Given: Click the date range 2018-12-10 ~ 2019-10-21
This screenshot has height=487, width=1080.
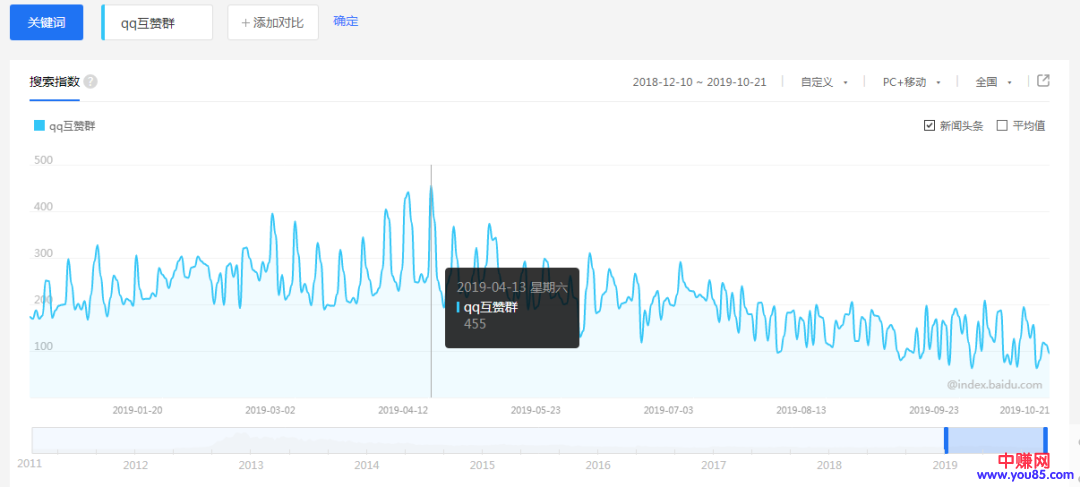Looking at the screenshot, I should [x=699, y=82].
